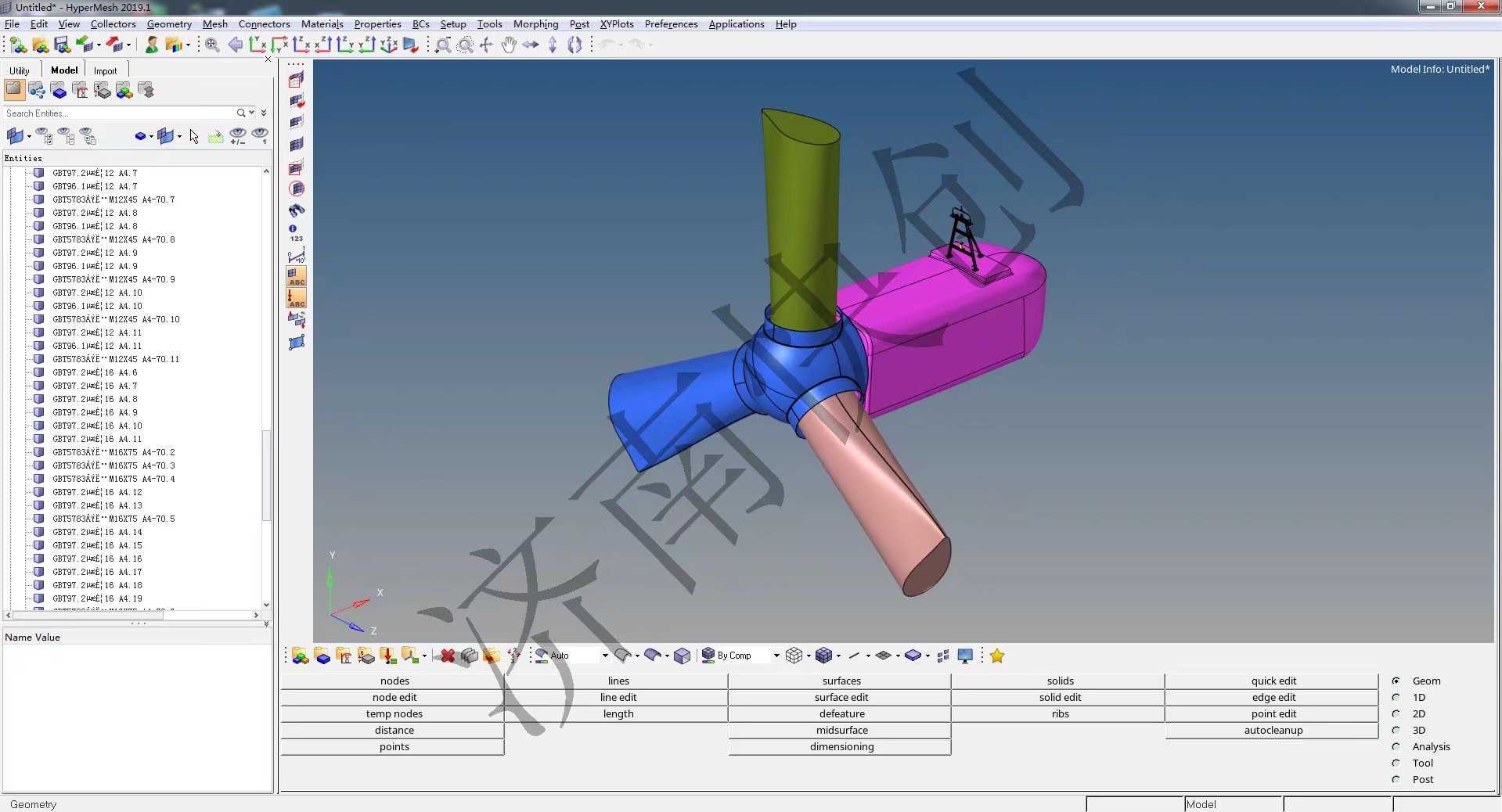Screen dimensions: 1502x812
Task: Toggle the isolate eye icon marked 1
Action: coord(260,137)
